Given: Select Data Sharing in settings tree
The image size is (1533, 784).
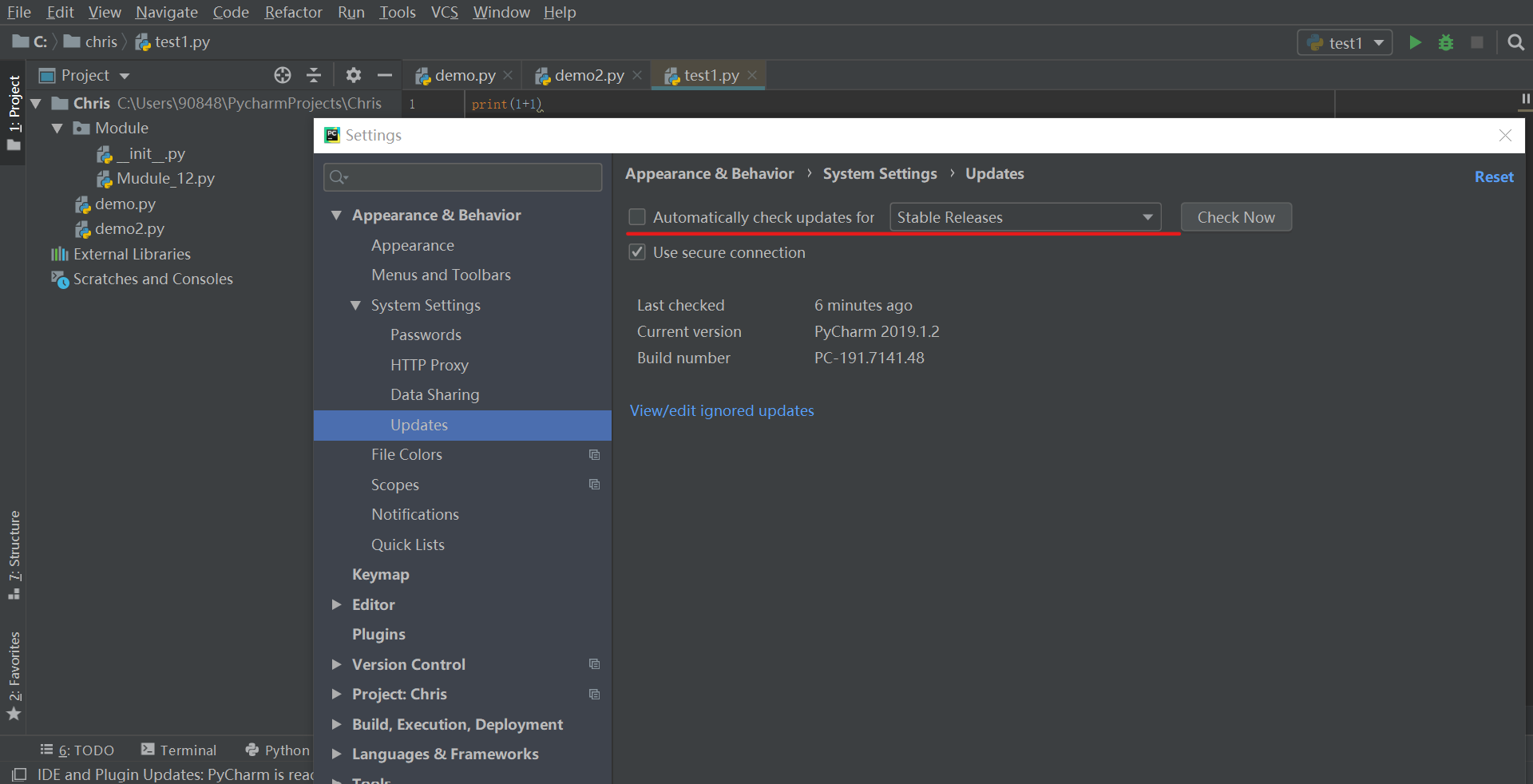Looking at the screenshot, I should point(435,394).
